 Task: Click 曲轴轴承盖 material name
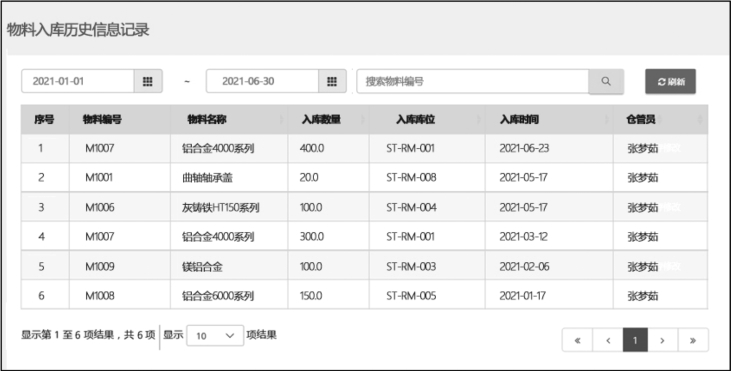(207, 178)
